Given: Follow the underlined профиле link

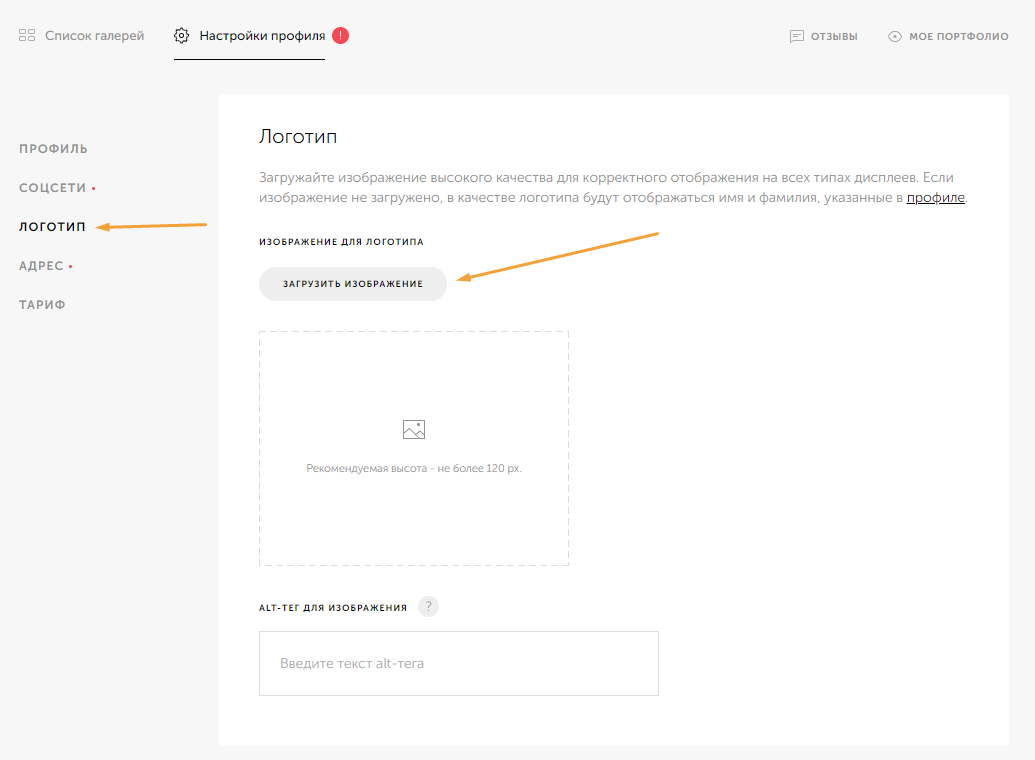Looking at the screenshot, I should [x=935, y=198].
